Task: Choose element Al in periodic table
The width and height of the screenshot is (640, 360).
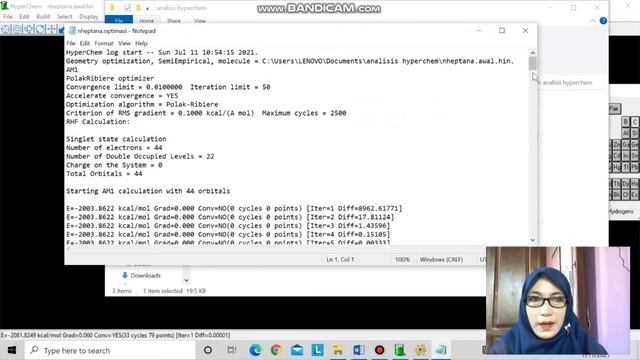Action: (x=625, y=133)
